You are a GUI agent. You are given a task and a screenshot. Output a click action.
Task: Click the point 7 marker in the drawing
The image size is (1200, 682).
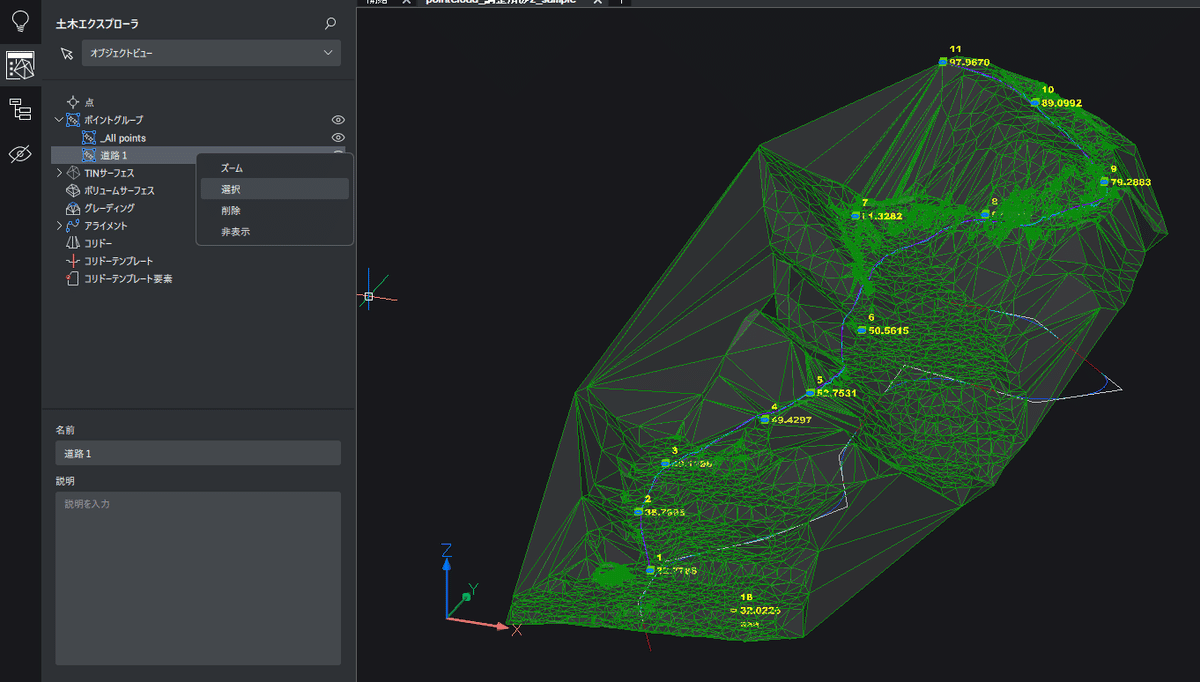(x=856, y=215)
